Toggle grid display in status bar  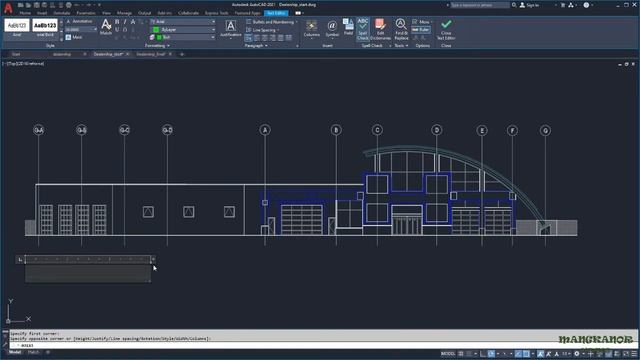point(461,353)
